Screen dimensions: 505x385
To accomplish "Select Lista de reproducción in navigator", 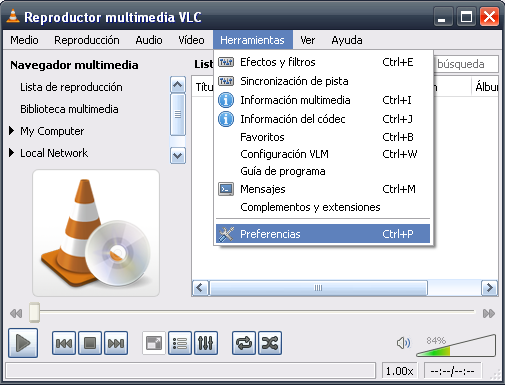I will pyautogui.click(x=71, y=87).
